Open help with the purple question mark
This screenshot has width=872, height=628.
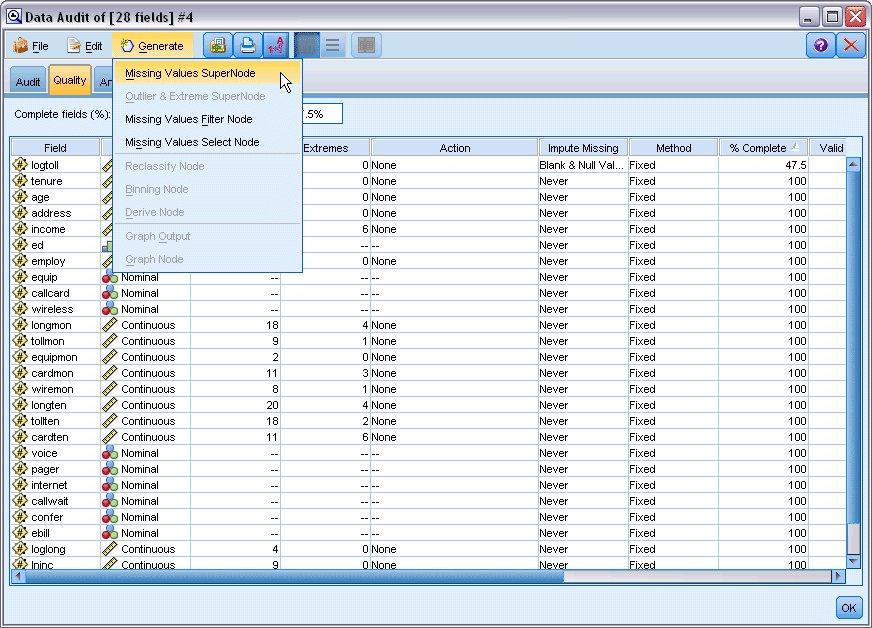[x=821, y=46]
